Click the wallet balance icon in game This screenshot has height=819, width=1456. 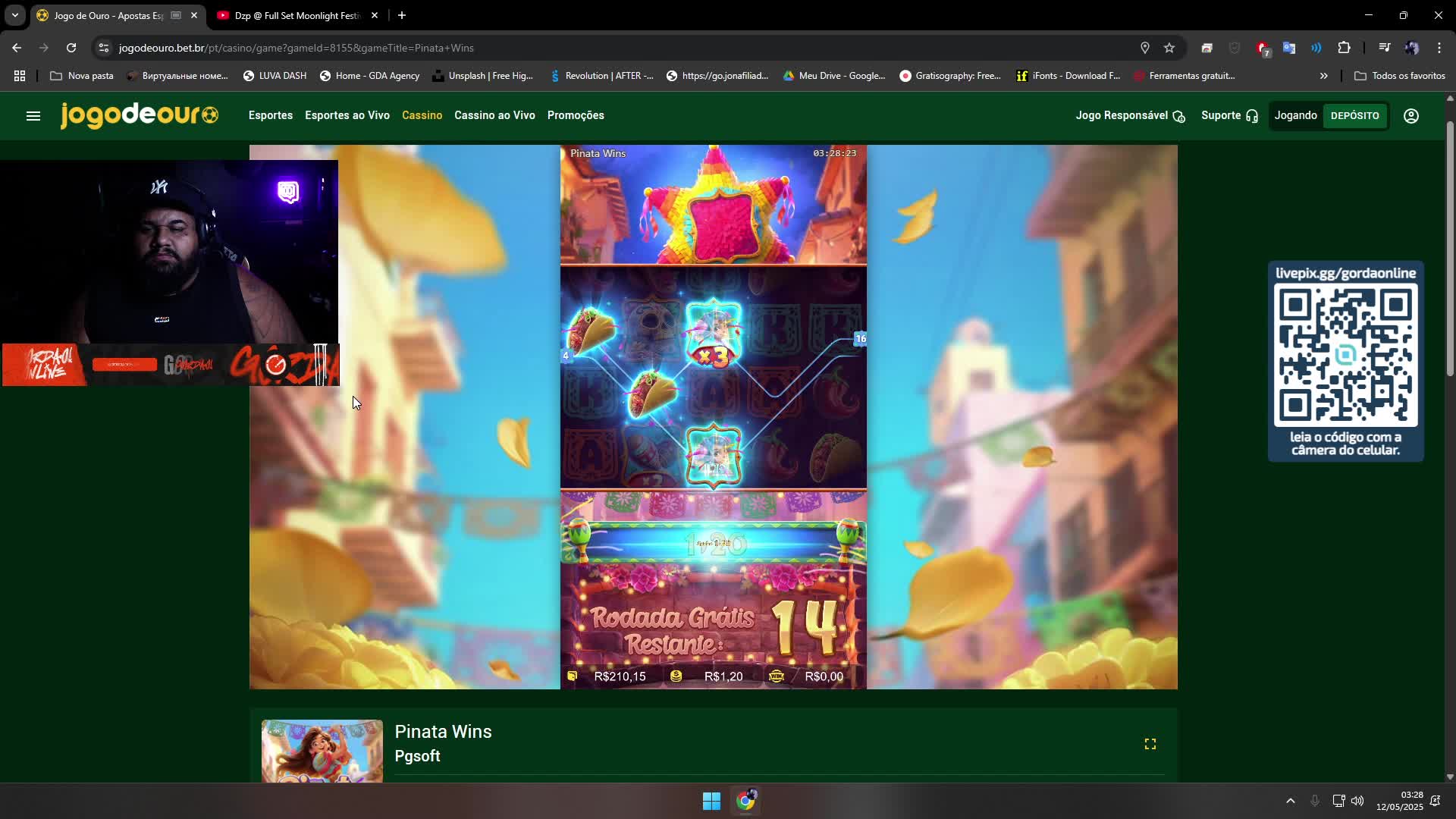click(x=573, y=676)
